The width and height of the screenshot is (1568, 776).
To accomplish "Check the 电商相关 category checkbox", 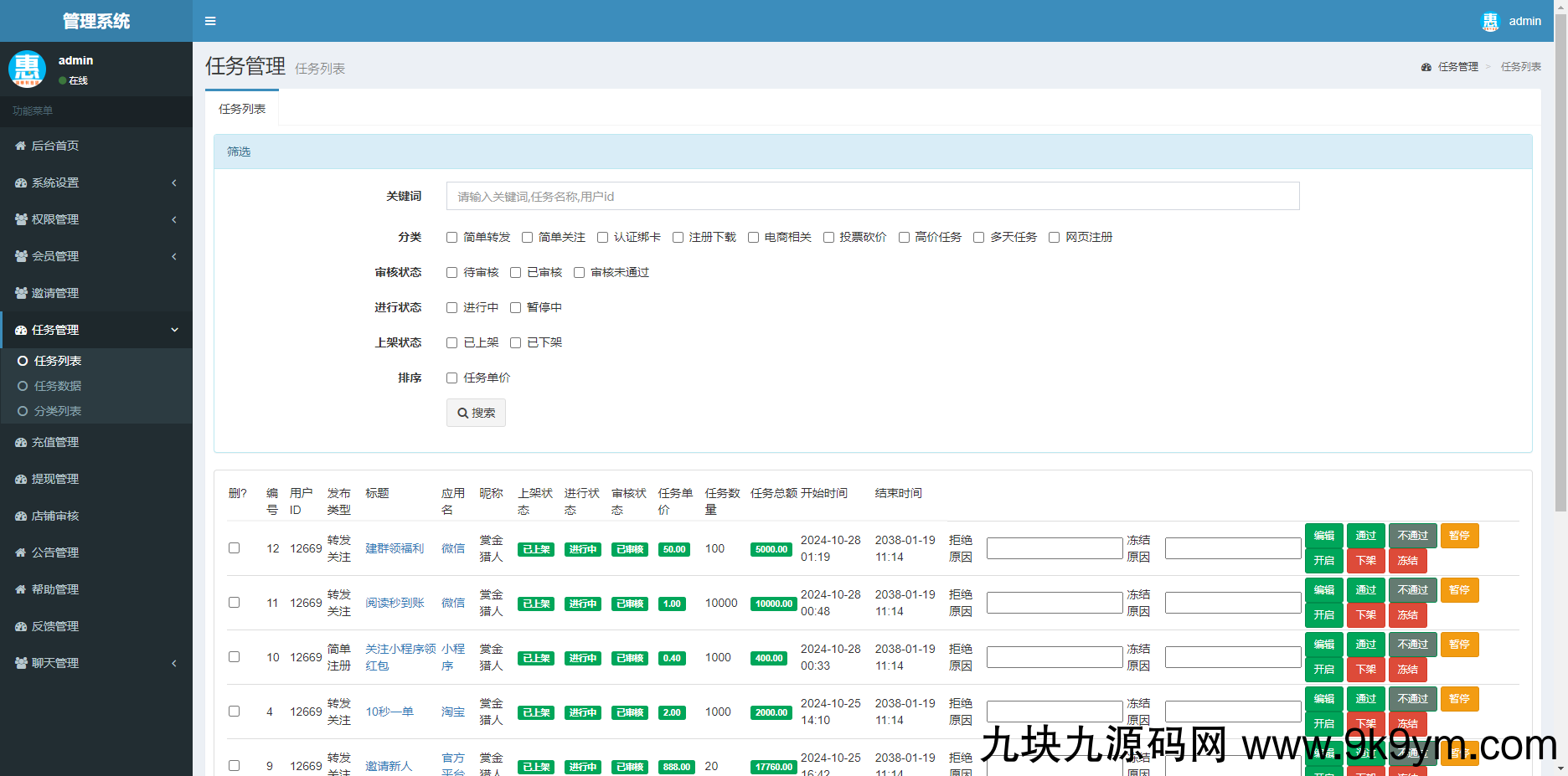I will pos(753,237).
